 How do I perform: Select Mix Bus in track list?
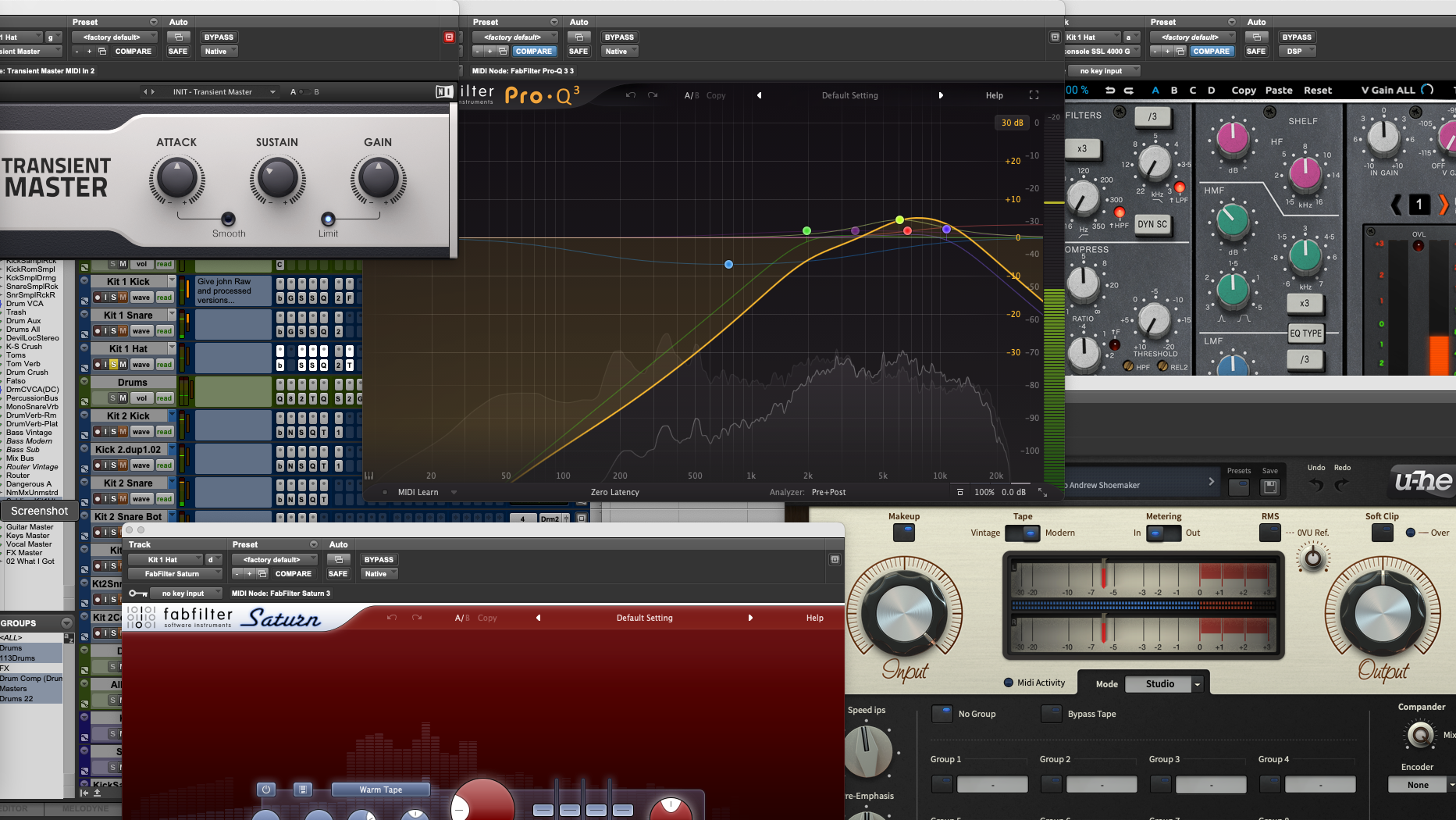click(x=20, y=458)
